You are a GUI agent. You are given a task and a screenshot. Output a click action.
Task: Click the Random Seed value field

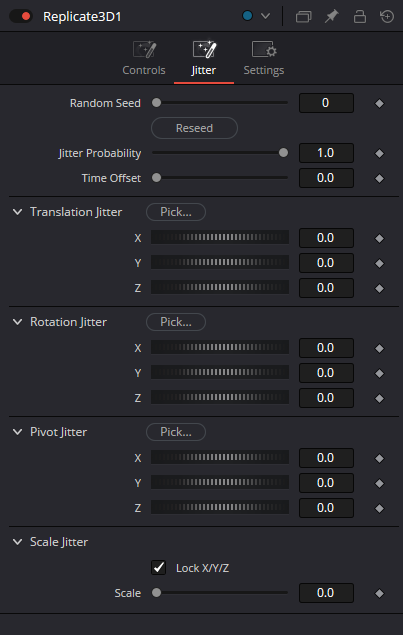(326, 103)
